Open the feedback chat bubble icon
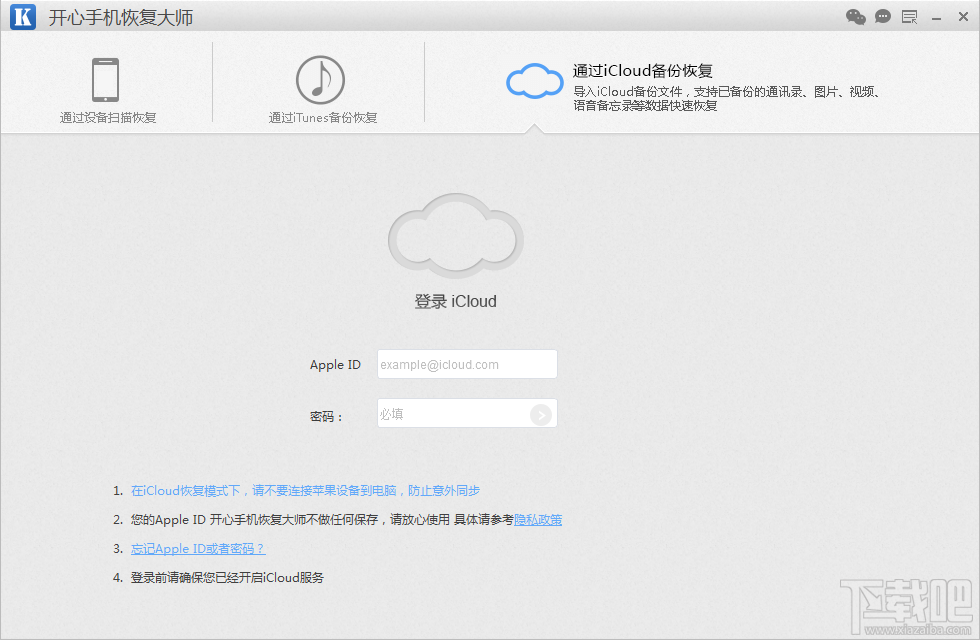Screen dimensions: 980x640 pos(883,16)
